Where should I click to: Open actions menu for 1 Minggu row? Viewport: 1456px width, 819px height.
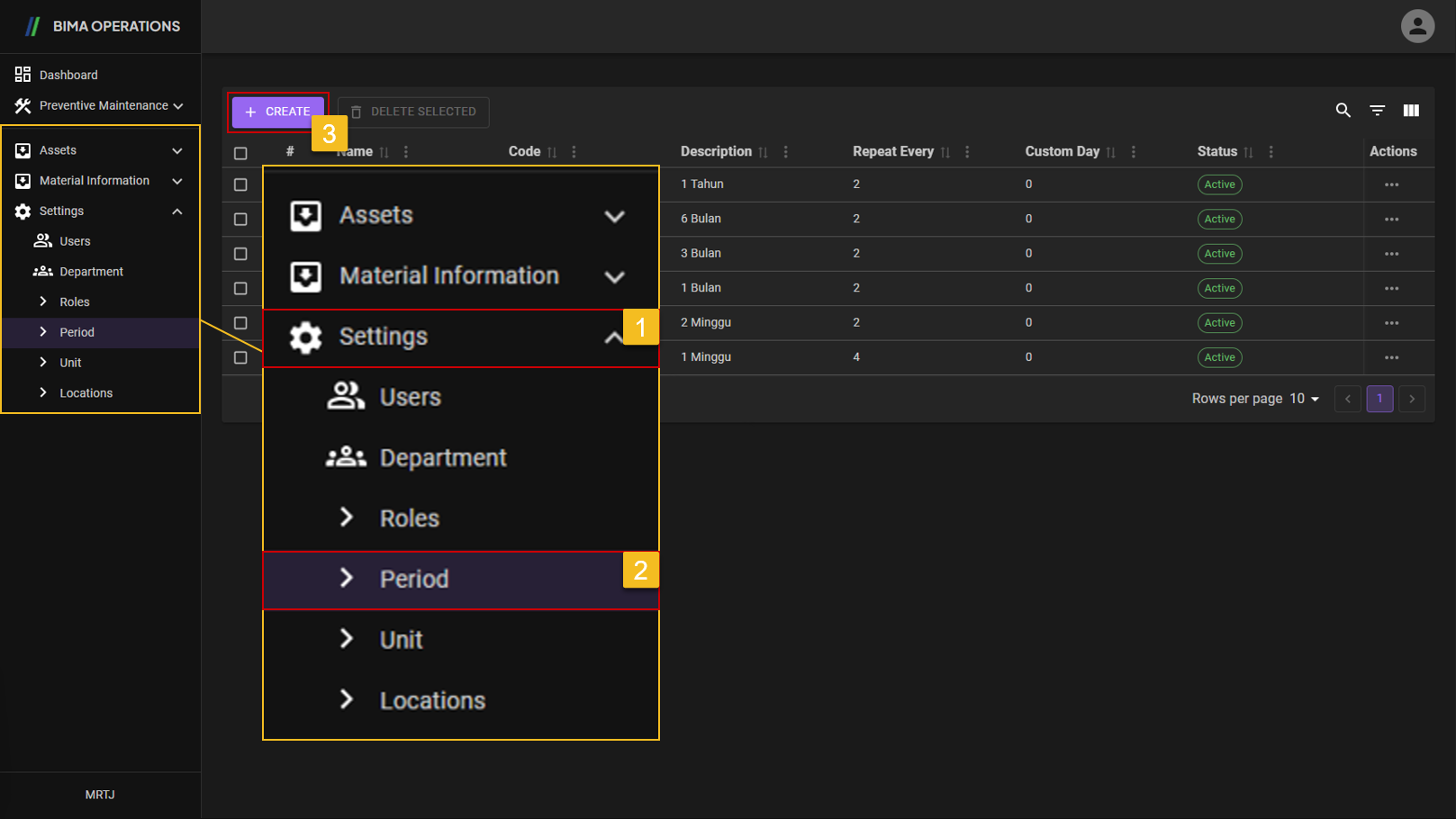pyautogui.click(x=1391, y=357)
